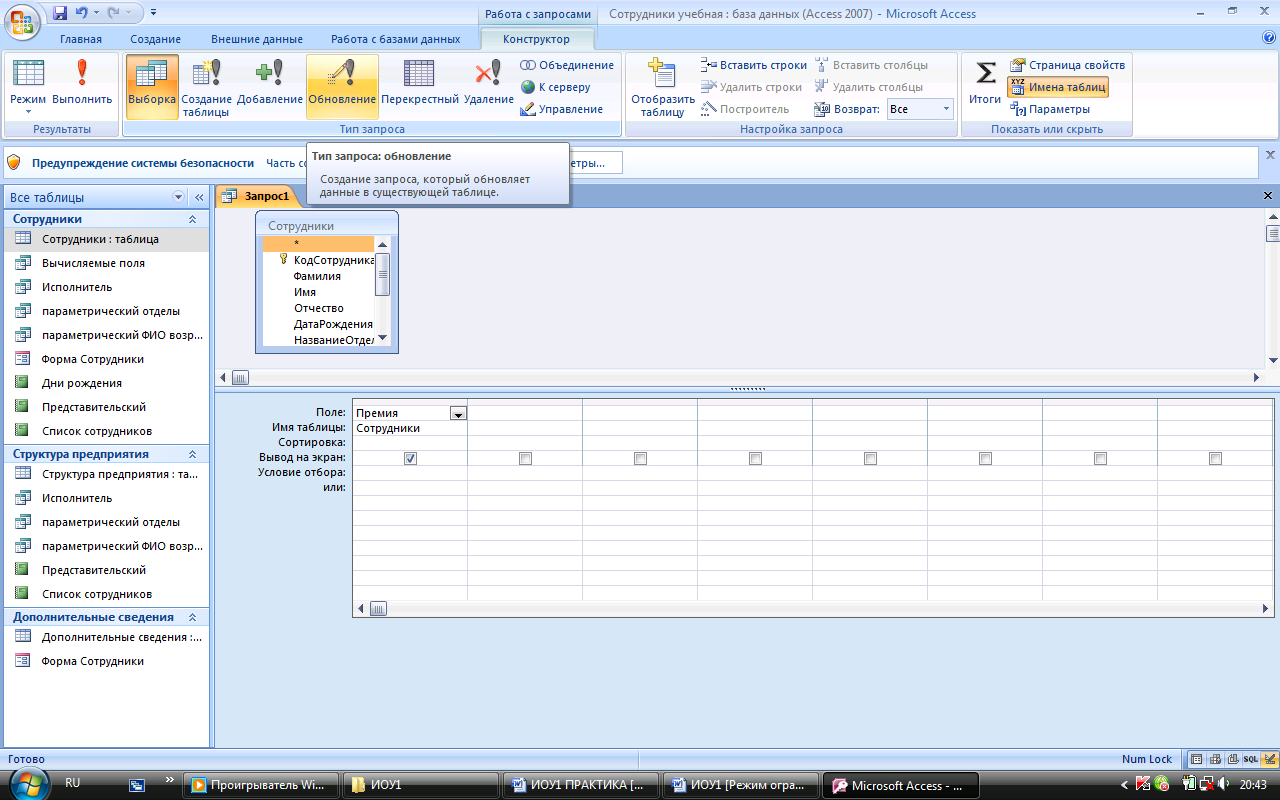Change query type to Удаление
The height and width of the screenshot is (800, 1280).
pyautogui.click(x=489, y=84)
